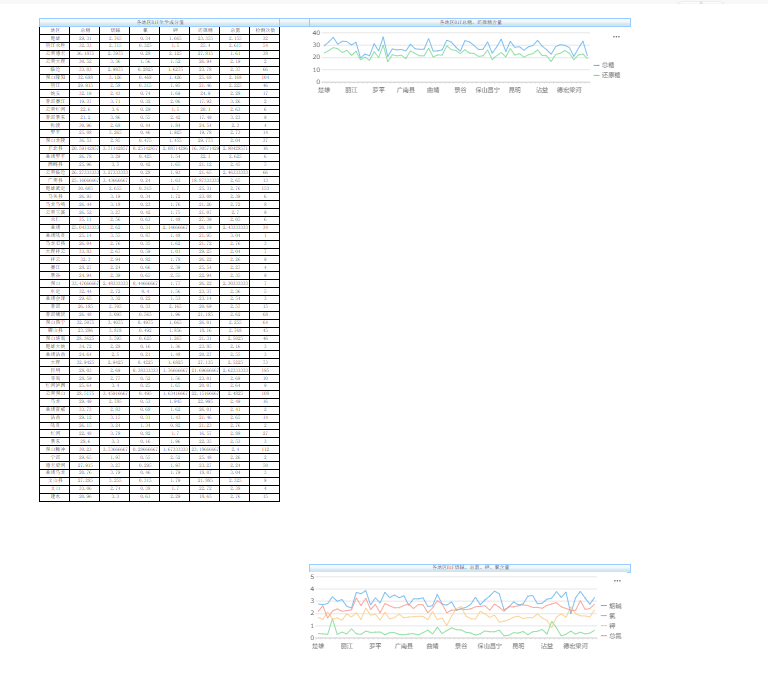
Task: Click the 保山昌宁 axis label in the top chart
Action: [488, 90]
